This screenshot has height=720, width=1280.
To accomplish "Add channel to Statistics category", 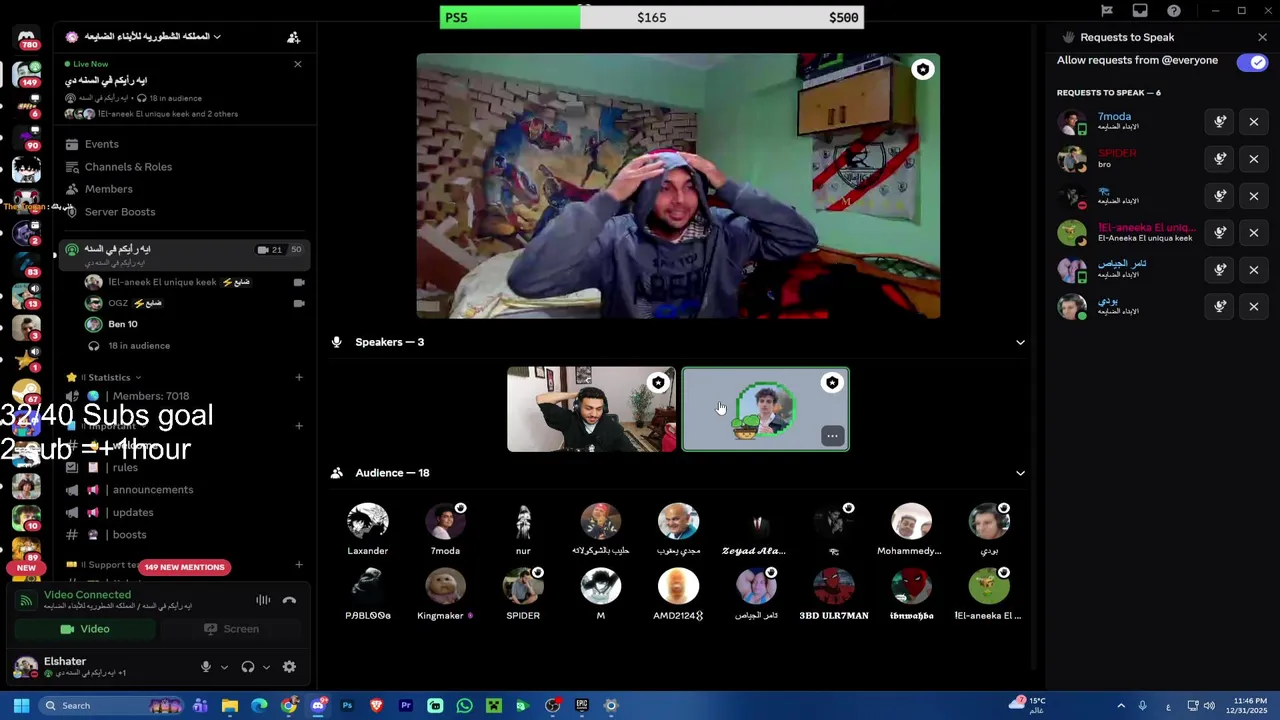I will (x=298, y=377).
